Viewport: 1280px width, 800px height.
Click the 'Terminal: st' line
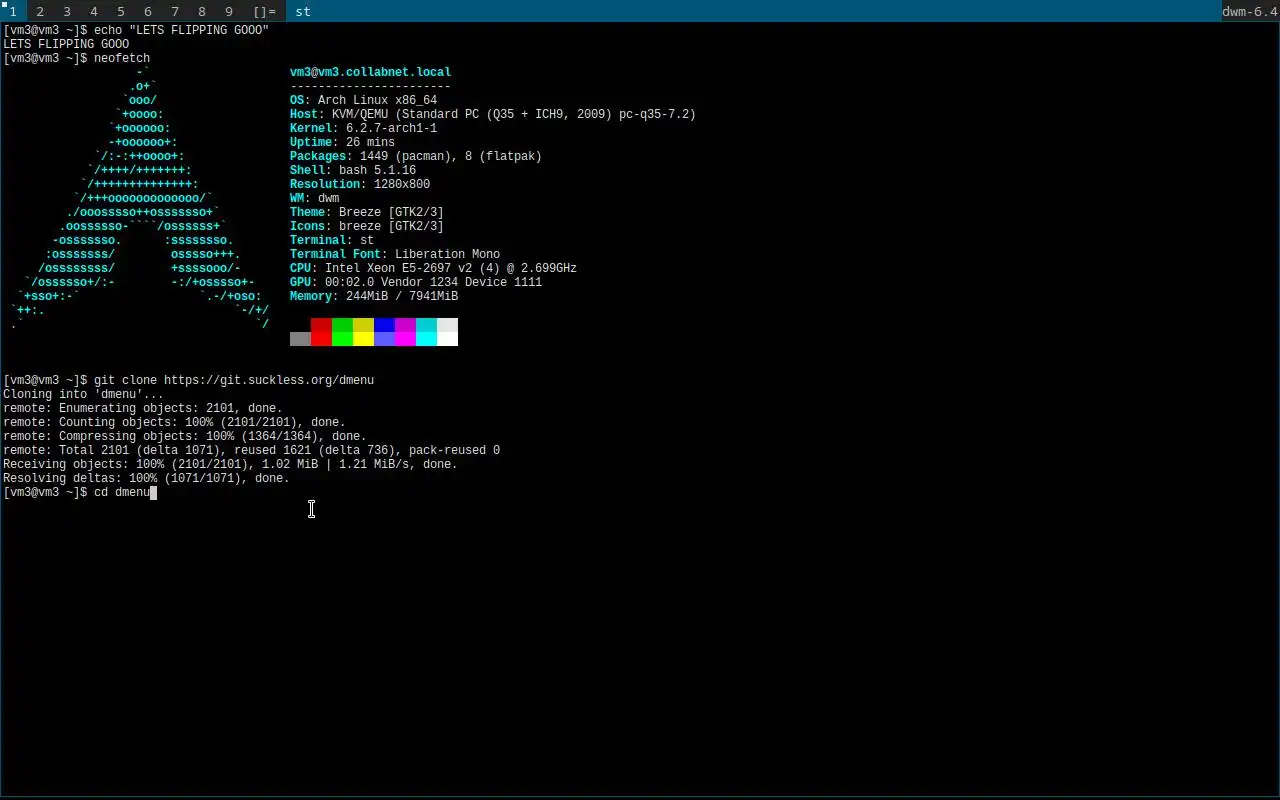coord(332,240)
